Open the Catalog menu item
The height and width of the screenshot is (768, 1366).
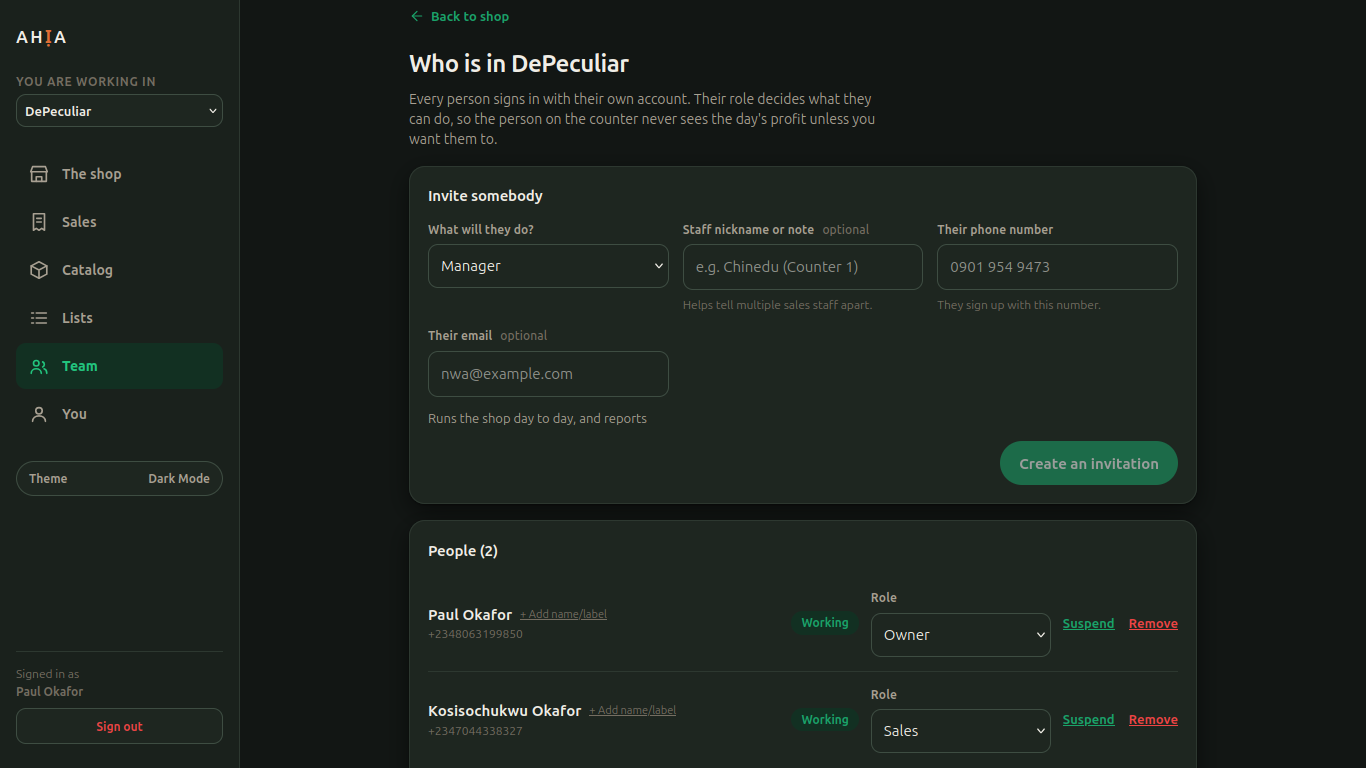119,270
